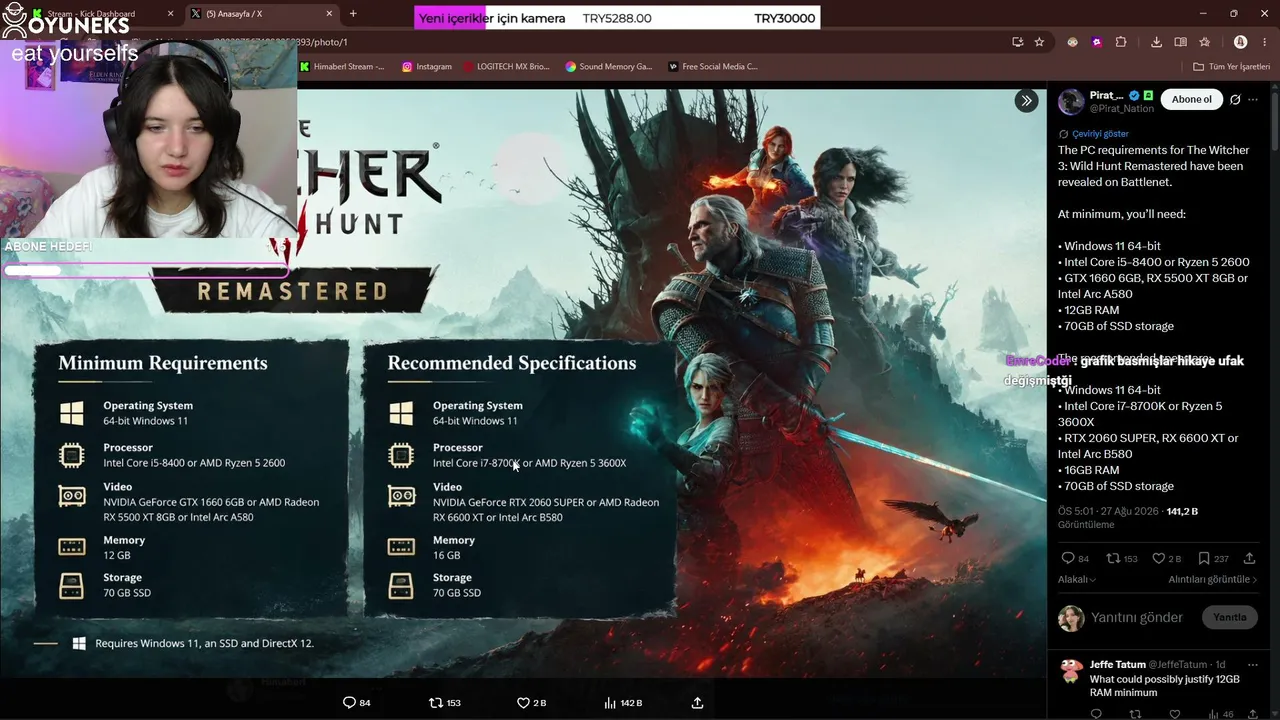Viewport: 1280px width, 720px height.
Task: Switch to the Anasayfa / X tab
Action: click(x=263, y=14)
